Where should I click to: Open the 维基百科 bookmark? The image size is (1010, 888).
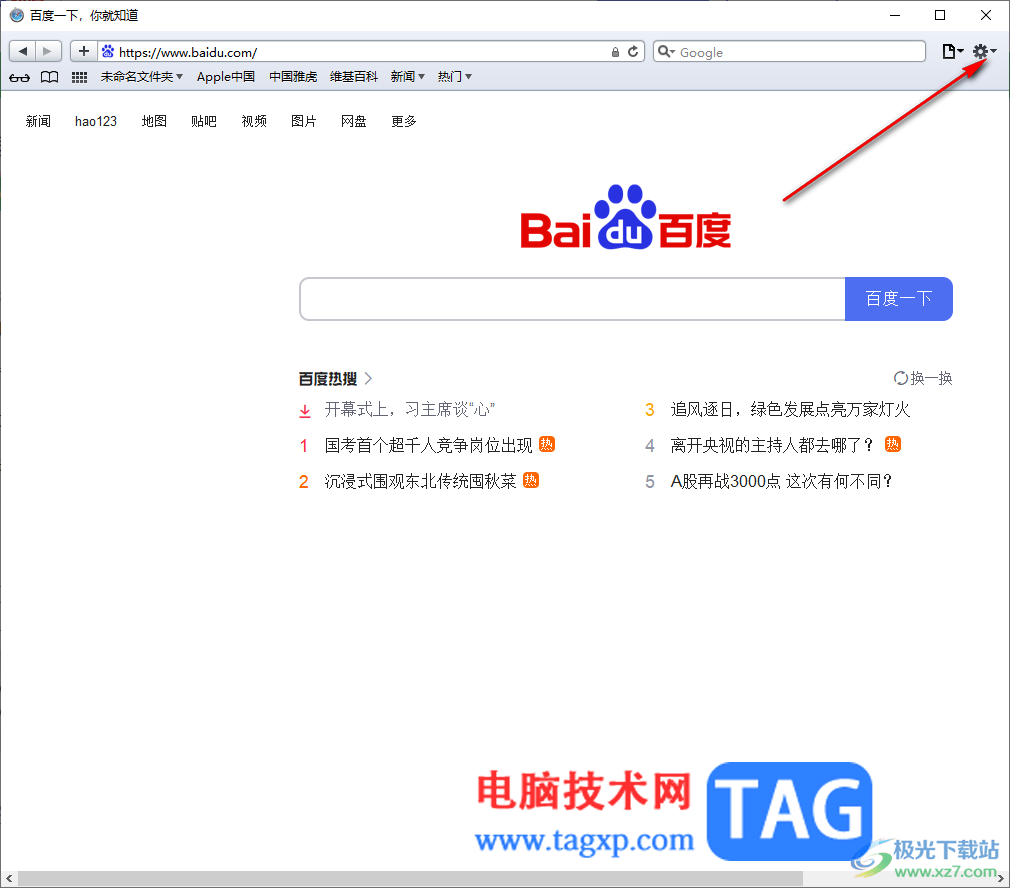point(353,76)
